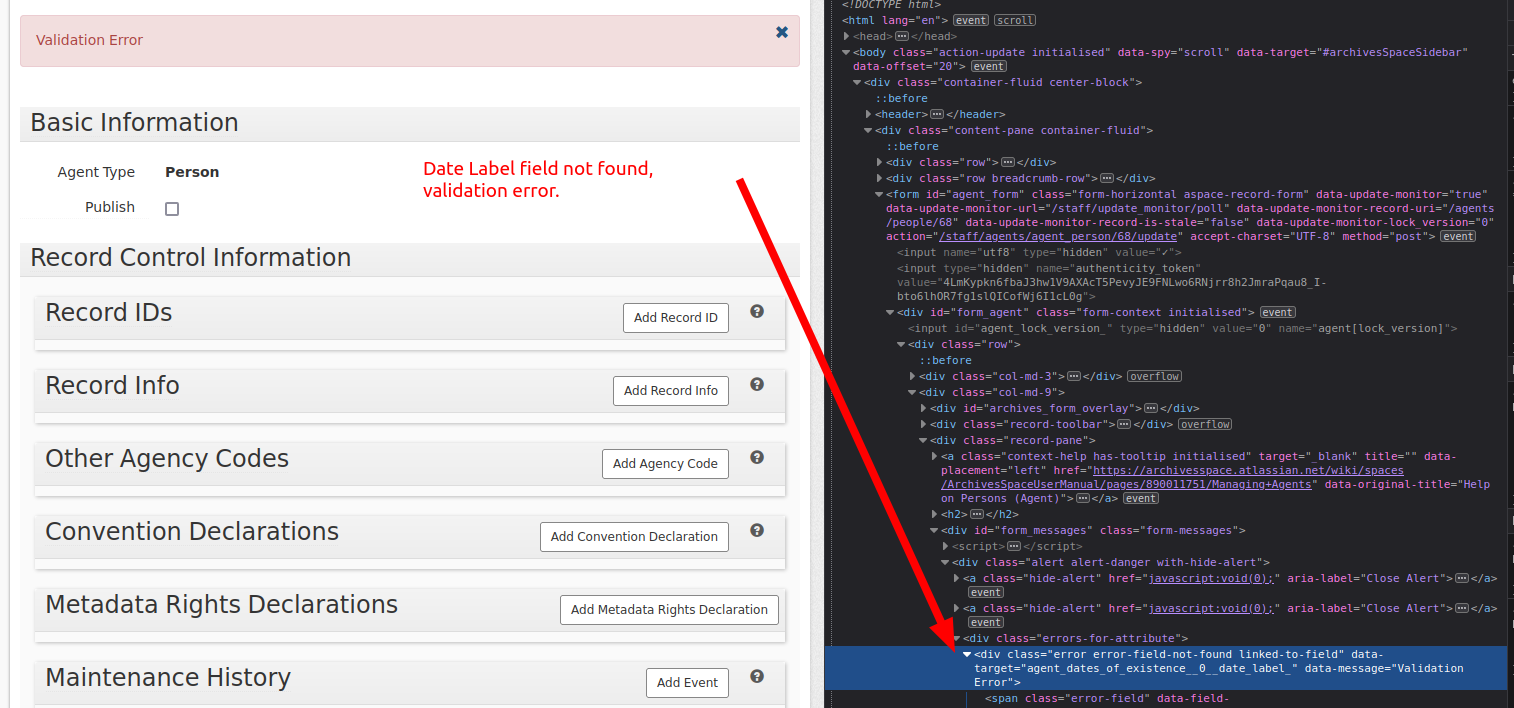Click the scroll badge on html element
Viewport: 1514px width, 708px height.
coord(1015,20)
